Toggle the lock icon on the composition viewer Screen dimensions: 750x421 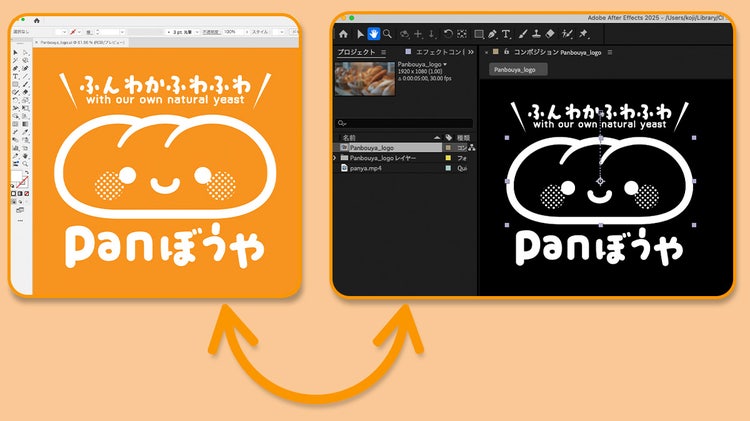pyautogui.click(x=506, y=52)
